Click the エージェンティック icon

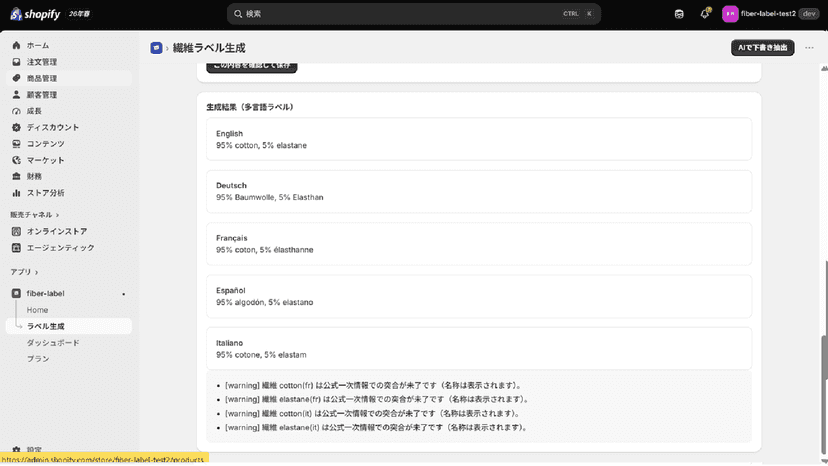(x=16, y=248)
